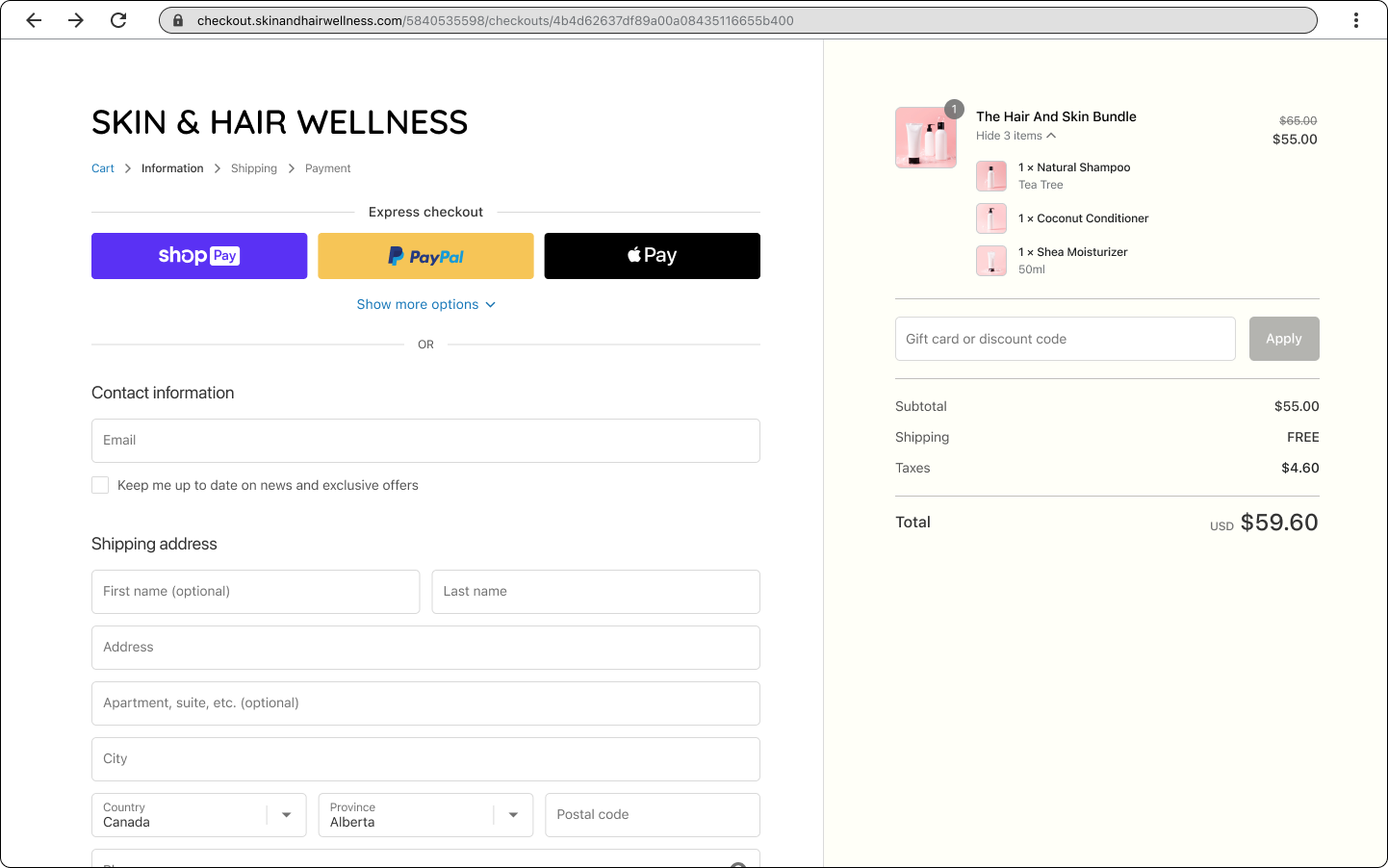
Task: Select the Shipping breadcrumb step
Action: tap(254, 168)
